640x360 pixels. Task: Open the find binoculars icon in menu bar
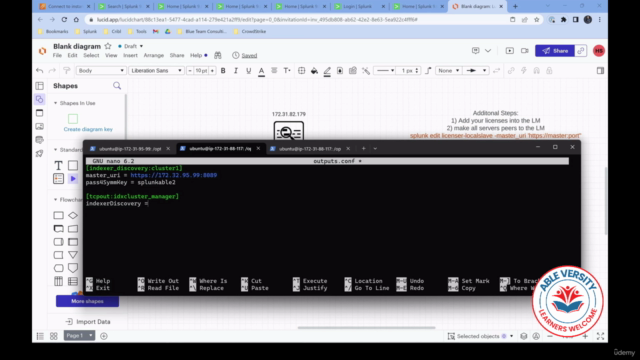(218, 55)
